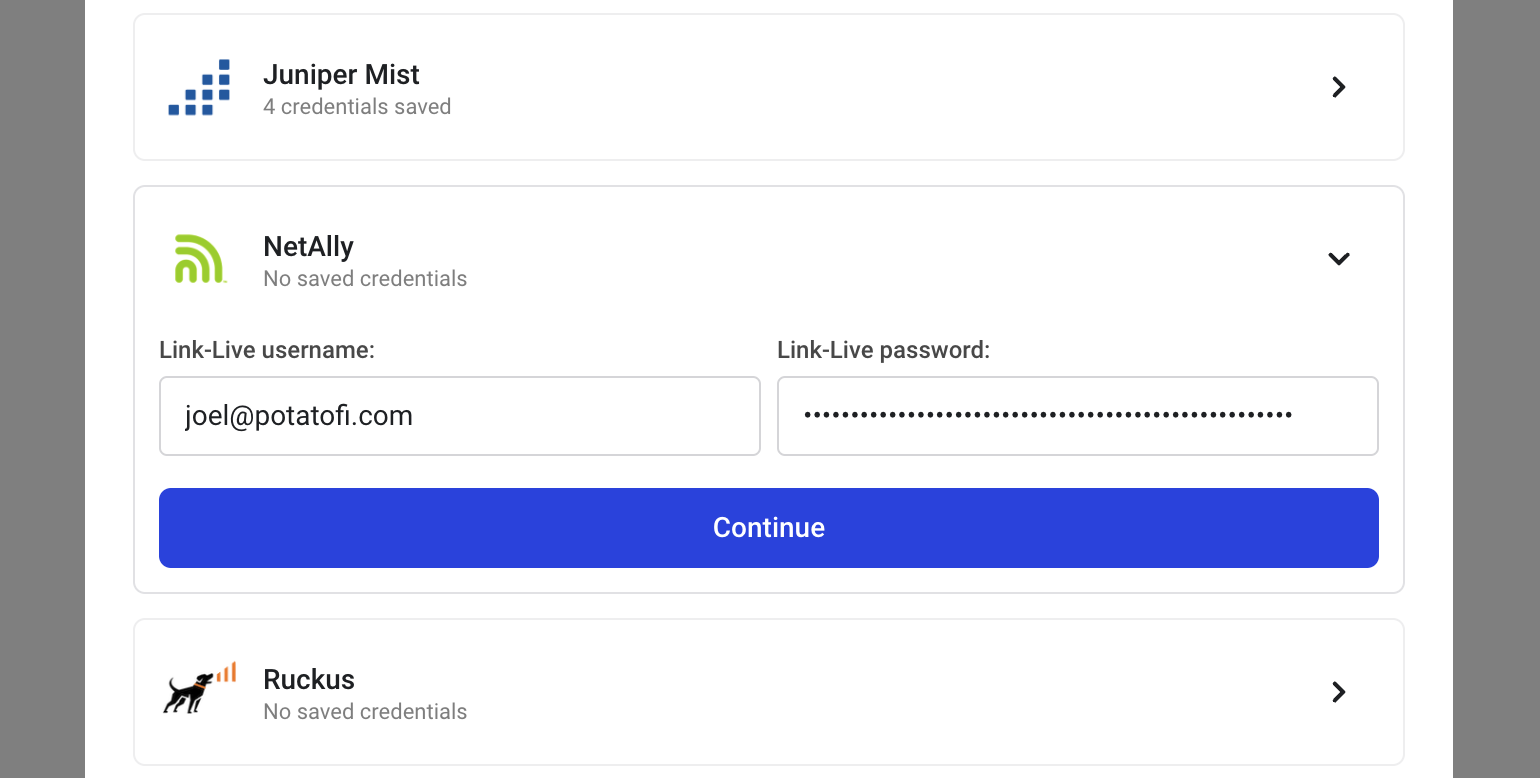The width and height of the screenshot is (1540, 778).
Task: Click the '4 credentials saved' subtitle
Action: 357,107
